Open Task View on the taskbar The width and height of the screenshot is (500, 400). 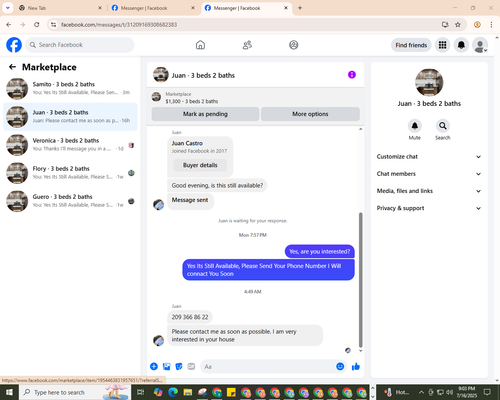(141, 392)
